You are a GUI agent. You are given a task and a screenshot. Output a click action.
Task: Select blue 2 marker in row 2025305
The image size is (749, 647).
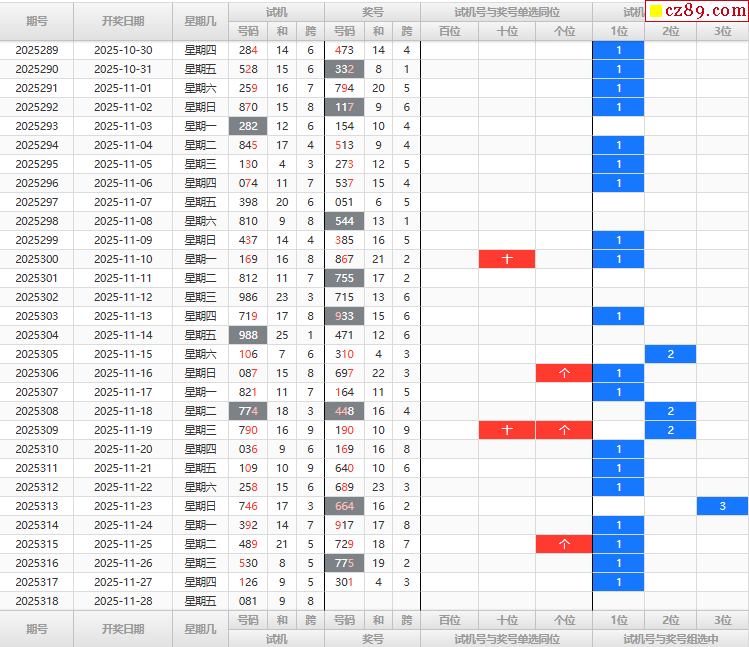670,354
